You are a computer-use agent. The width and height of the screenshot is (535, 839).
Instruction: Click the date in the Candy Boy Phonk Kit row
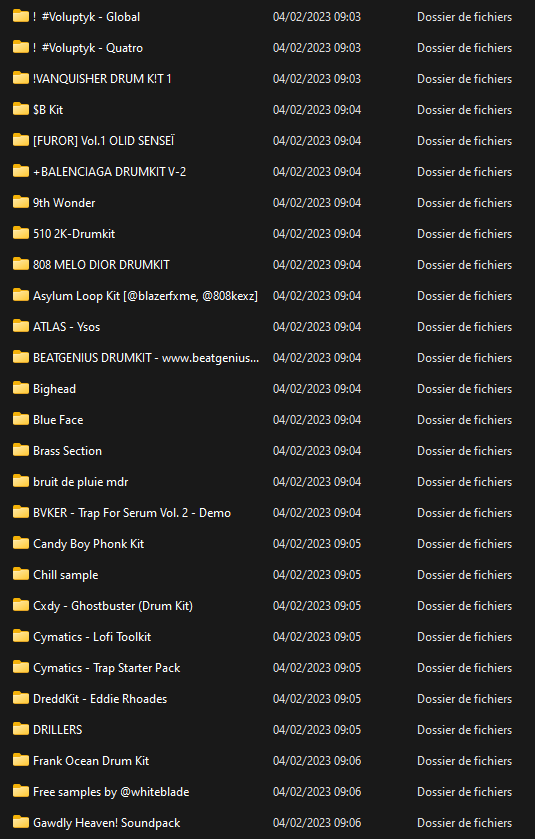point(317,544)
